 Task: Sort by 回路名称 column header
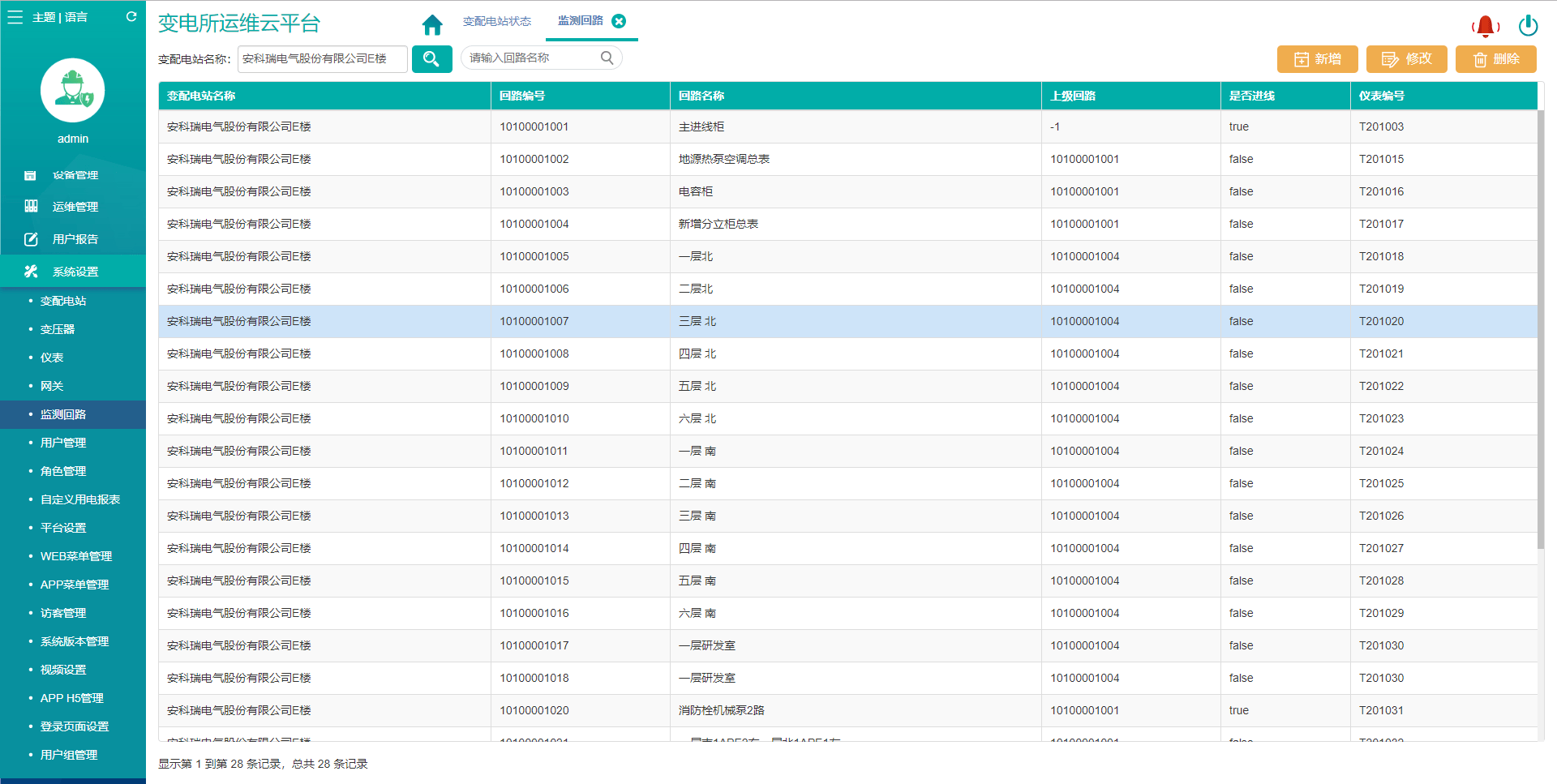pos(856,96)
